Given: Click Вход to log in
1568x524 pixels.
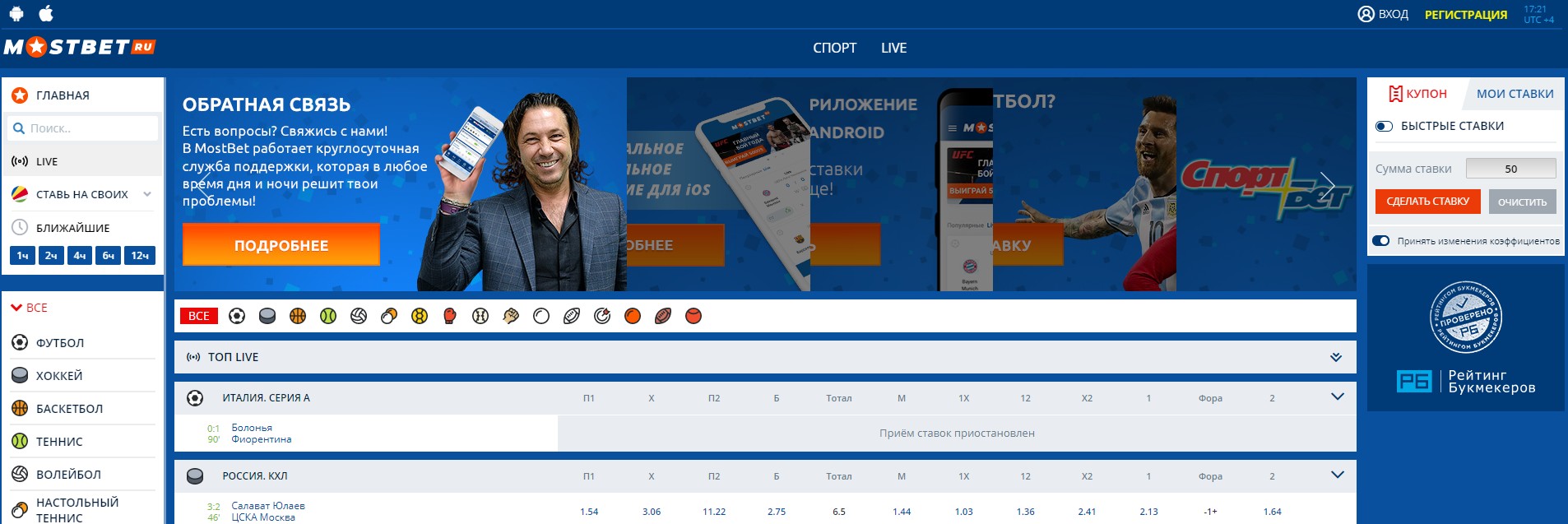Looking at the screenshot, I should click(x=1383, y=14).
